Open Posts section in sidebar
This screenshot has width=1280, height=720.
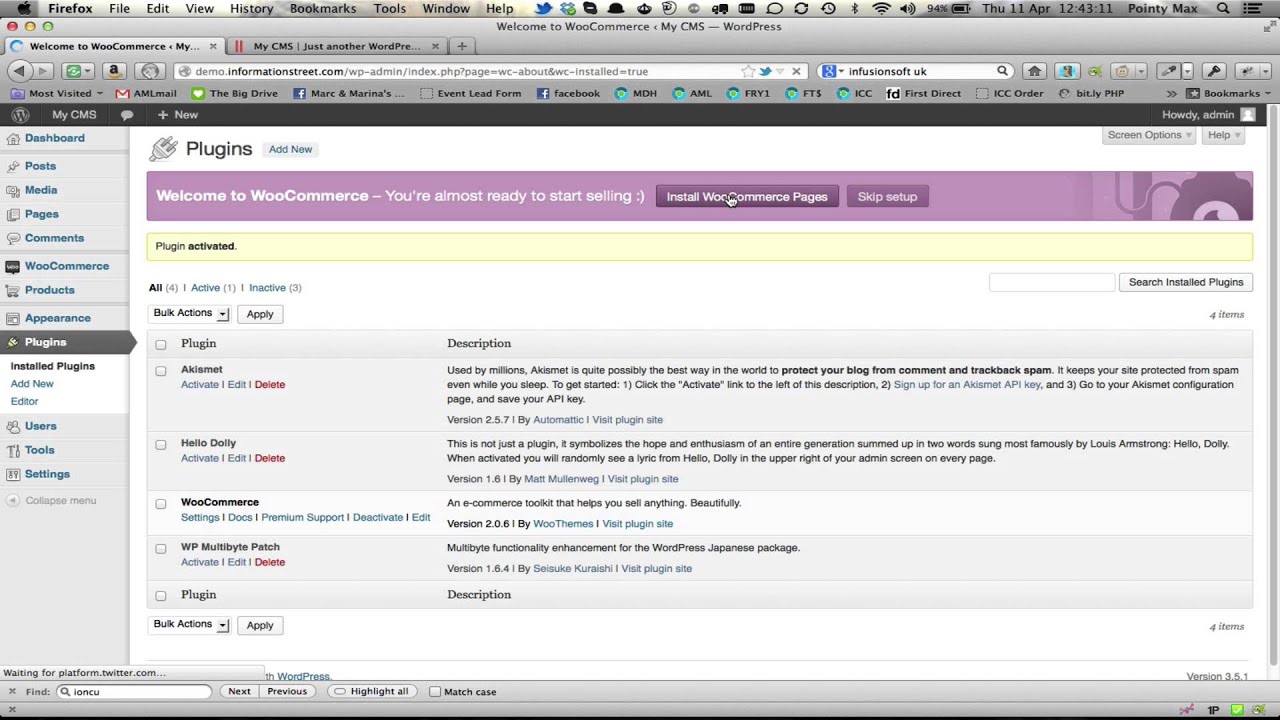pyautogui.click(x=40, y=166)
